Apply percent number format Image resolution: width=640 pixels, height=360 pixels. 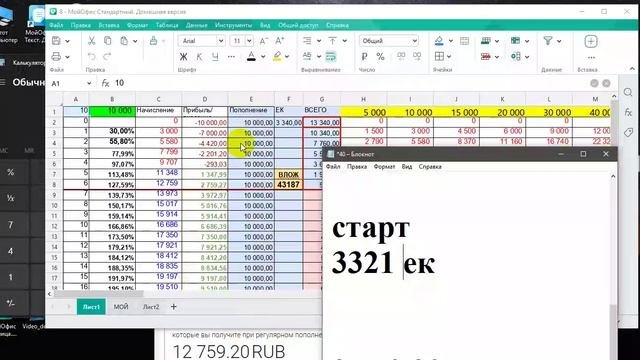(x=380, y=57)
